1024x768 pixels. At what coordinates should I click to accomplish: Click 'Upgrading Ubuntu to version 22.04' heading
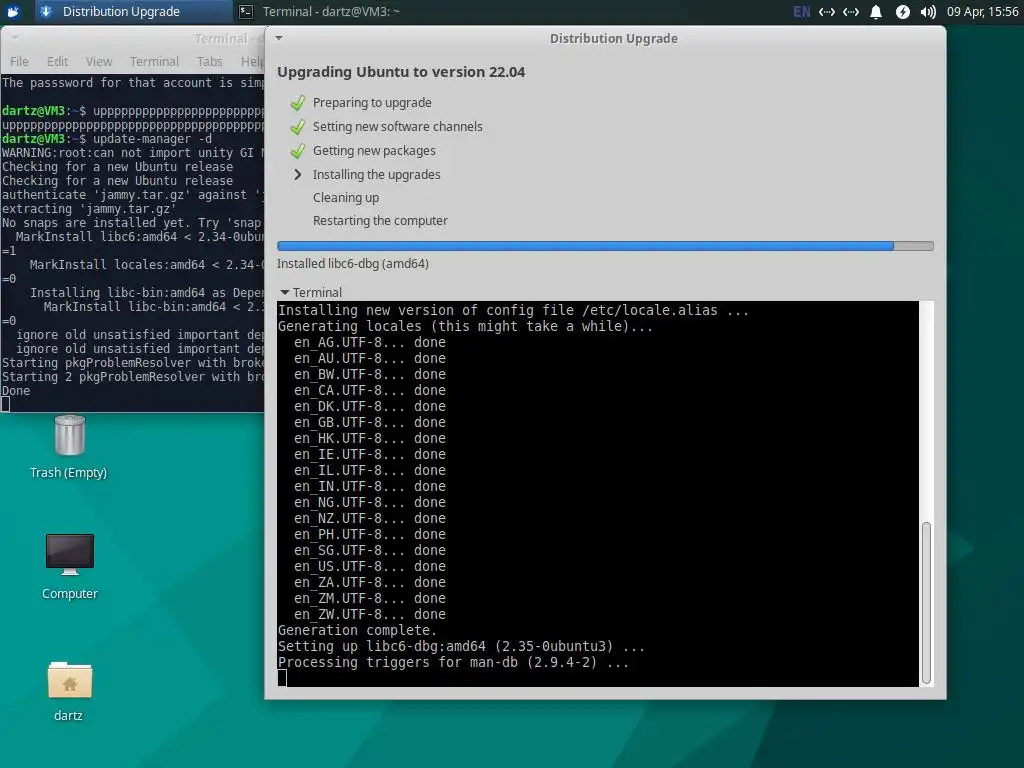point(401,72)
